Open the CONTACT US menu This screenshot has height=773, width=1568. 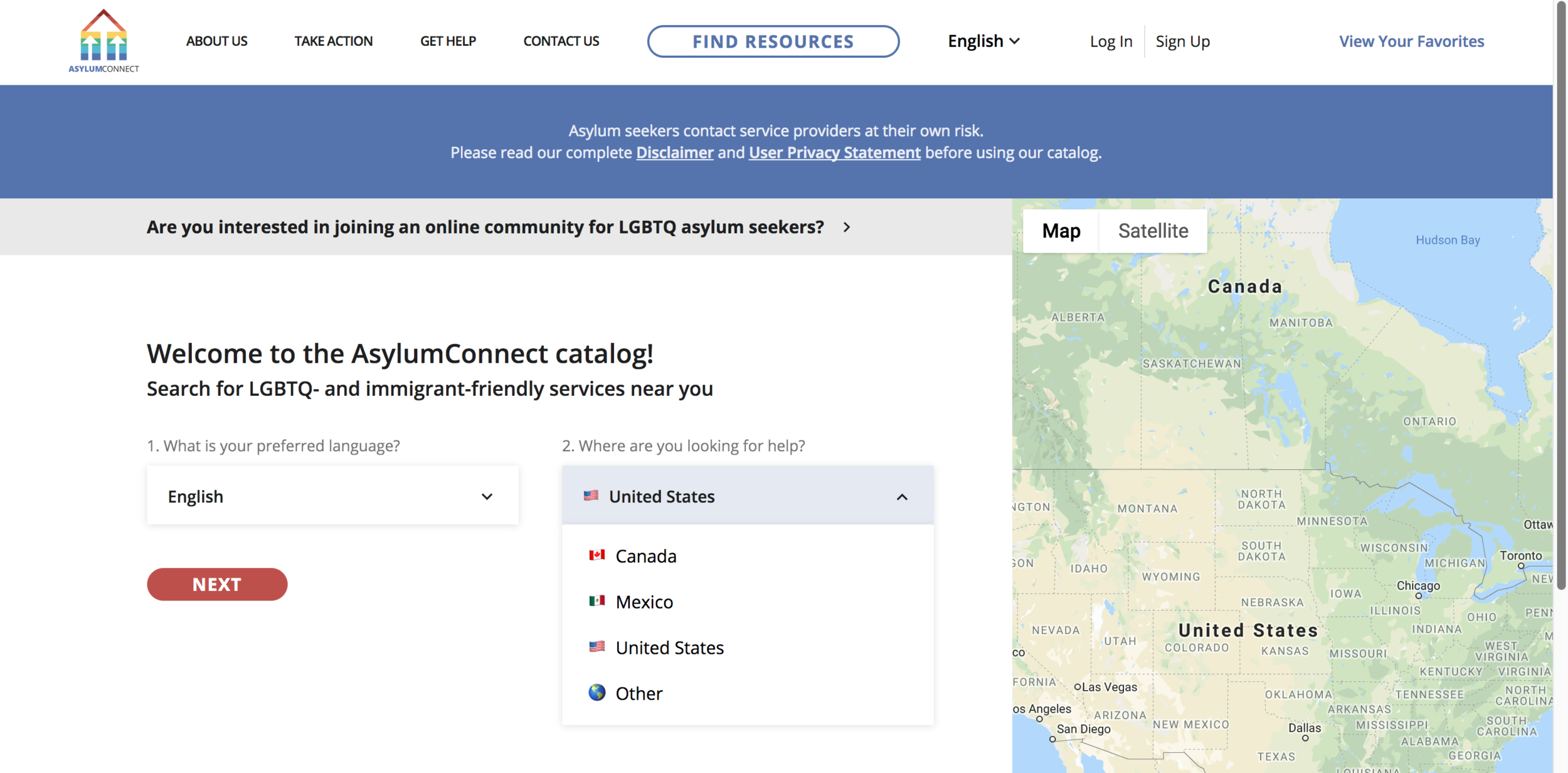561,41
